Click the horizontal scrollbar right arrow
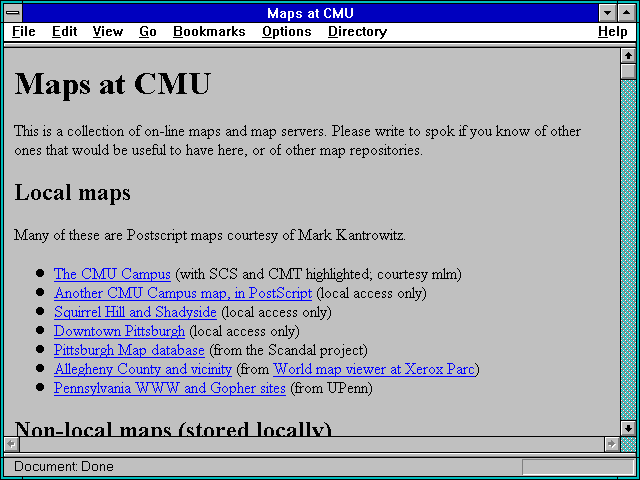Viewport: 640px width, 480px height. click(611, 444)
